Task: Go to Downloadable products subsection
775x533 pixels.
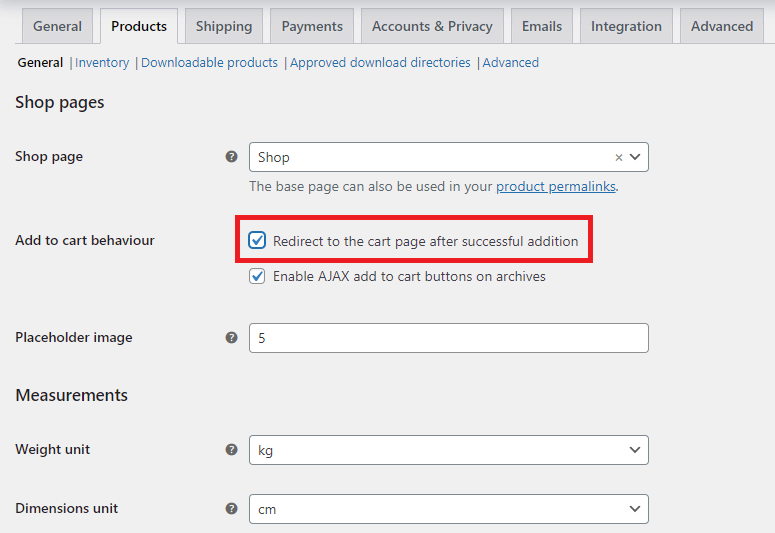Action: pos(209,63)
